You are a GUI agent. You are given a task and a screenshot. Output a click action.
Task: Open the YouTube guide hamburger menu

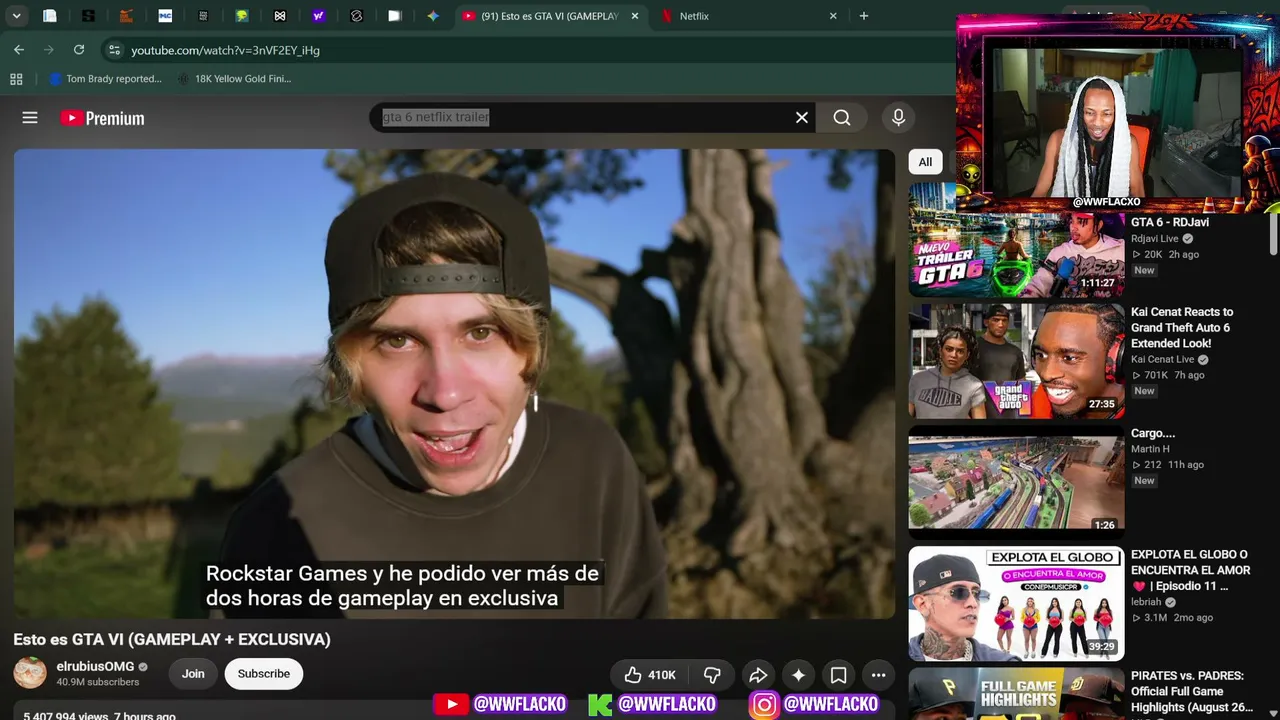(30, 118)
